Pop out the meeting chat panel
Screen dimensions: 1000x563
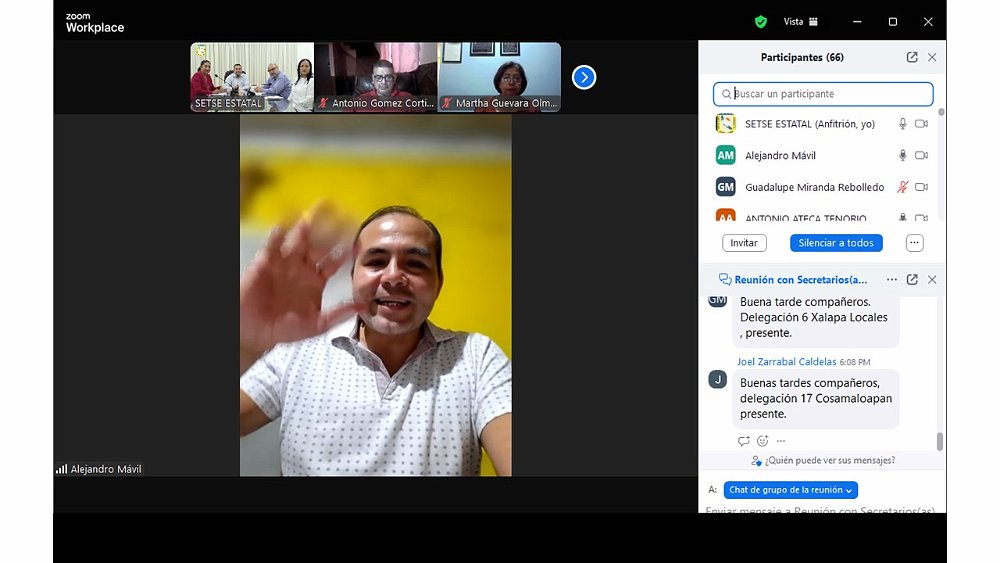tap(912, 280)
